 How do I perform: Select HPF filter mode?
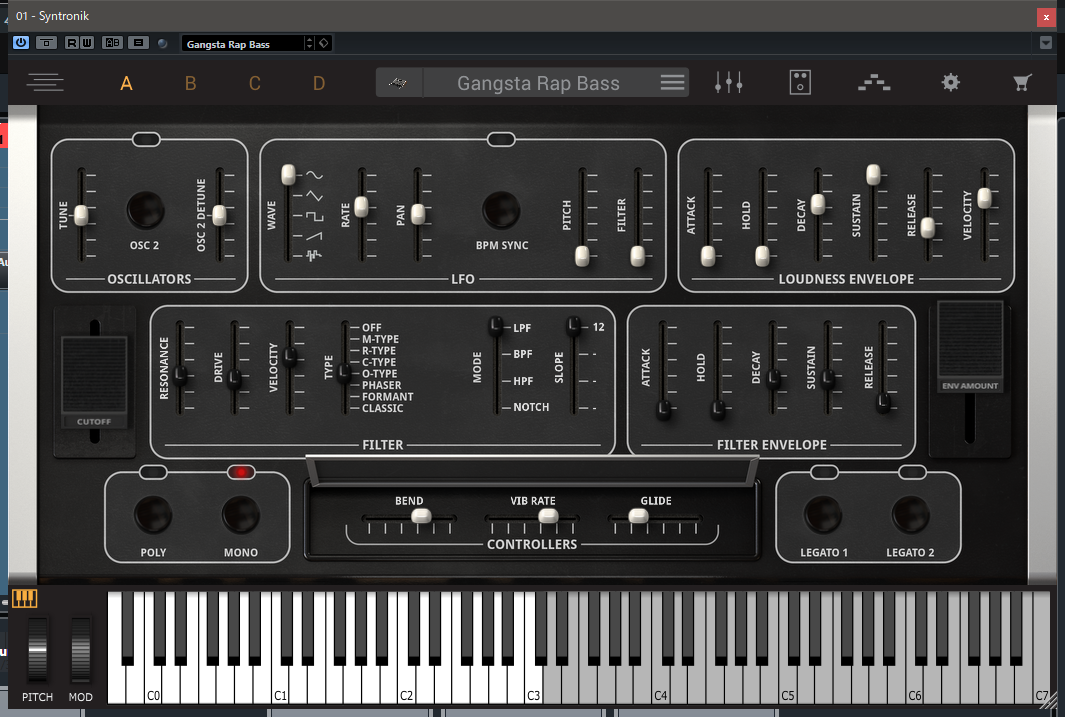pyautogui.click(x=522, y=381)
